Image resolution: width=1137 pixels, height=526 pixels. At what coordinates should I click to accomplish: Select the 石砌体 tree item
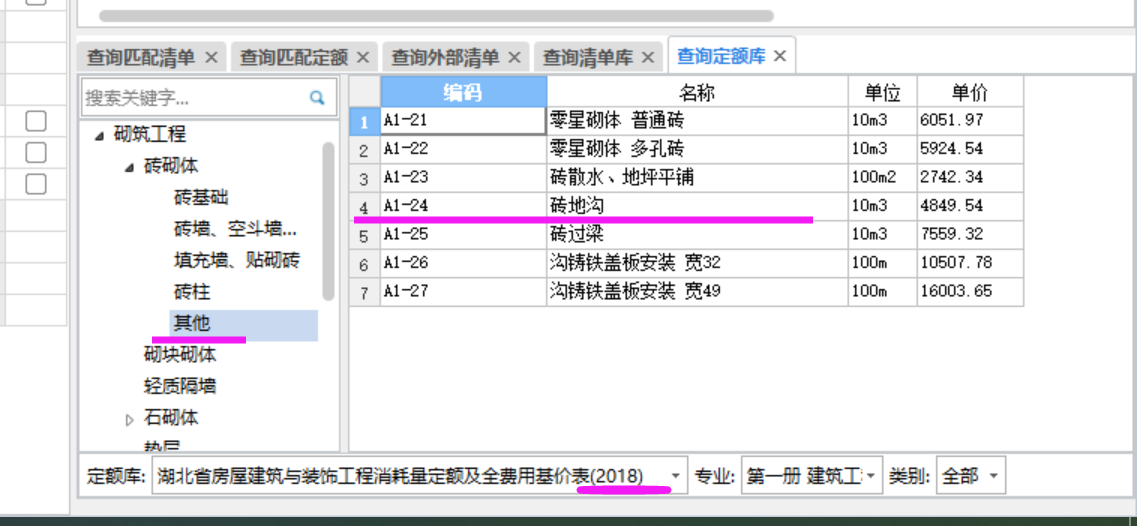coord(171,418)
